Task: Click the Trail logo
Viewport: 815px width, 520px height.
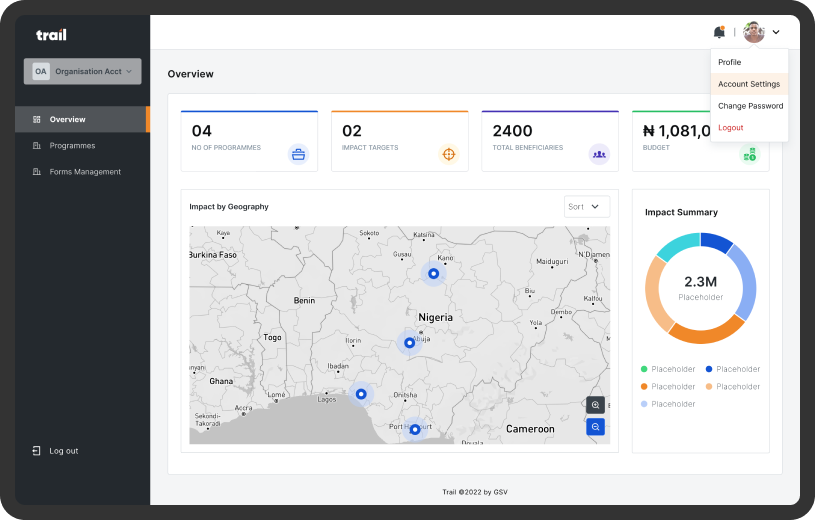Action: click(x=51, y=35)
